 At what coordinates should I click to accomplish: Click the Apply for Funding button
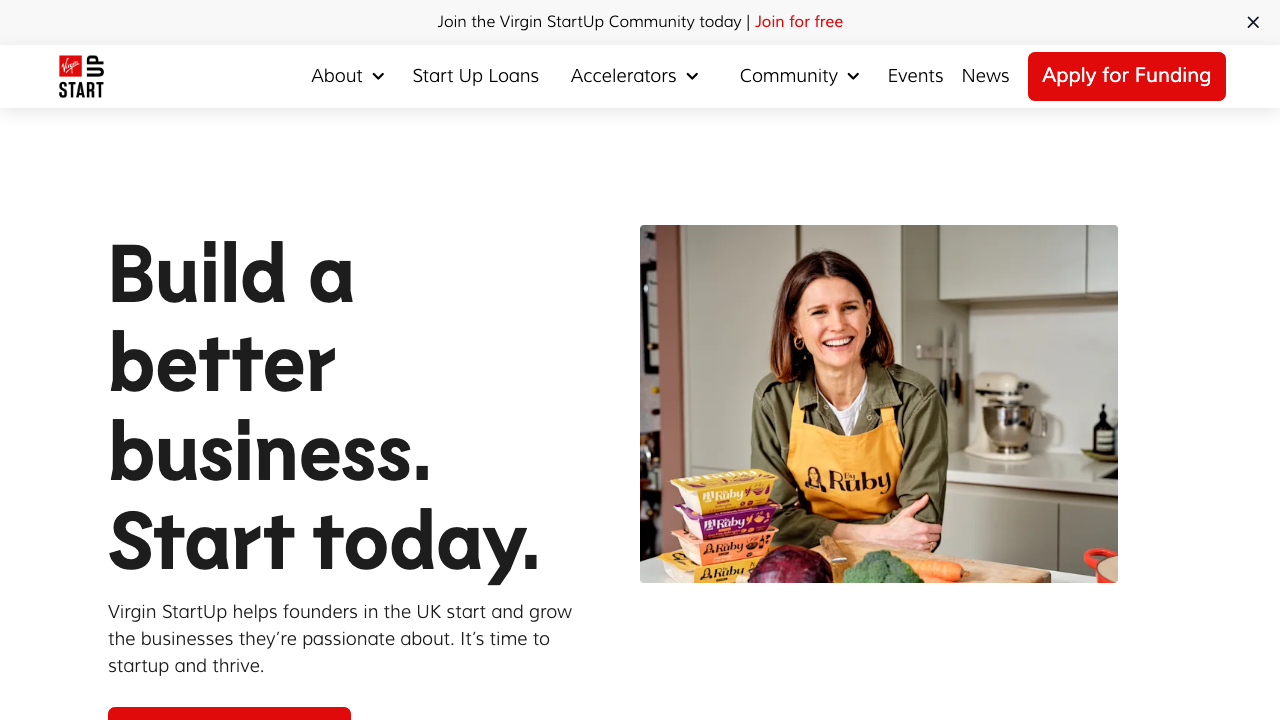pos(1127,76)
